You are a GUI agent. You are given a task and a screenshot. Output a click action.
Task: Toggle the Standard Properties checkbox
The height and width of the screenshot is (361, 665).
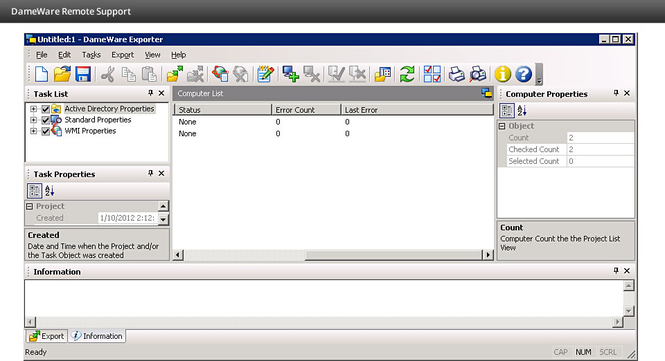[x=45, y=120]
